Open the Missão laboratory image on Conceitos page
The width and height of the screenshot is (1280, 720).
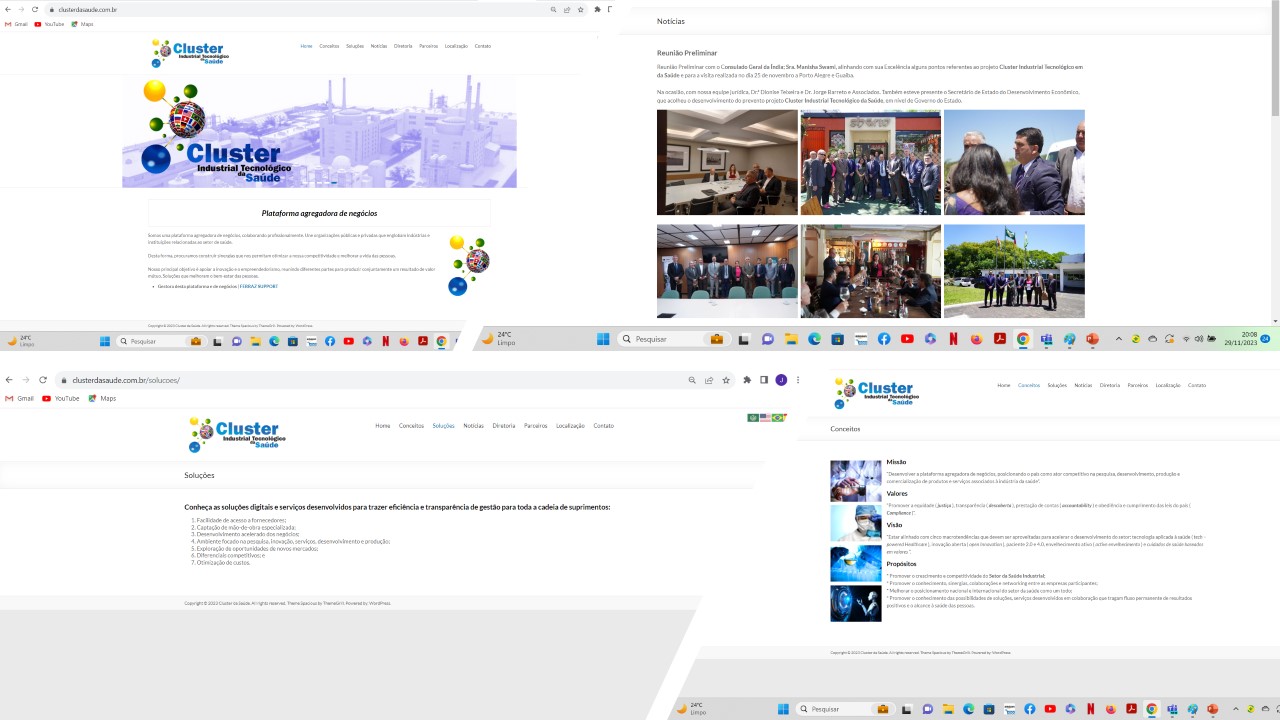pos(856,481)
